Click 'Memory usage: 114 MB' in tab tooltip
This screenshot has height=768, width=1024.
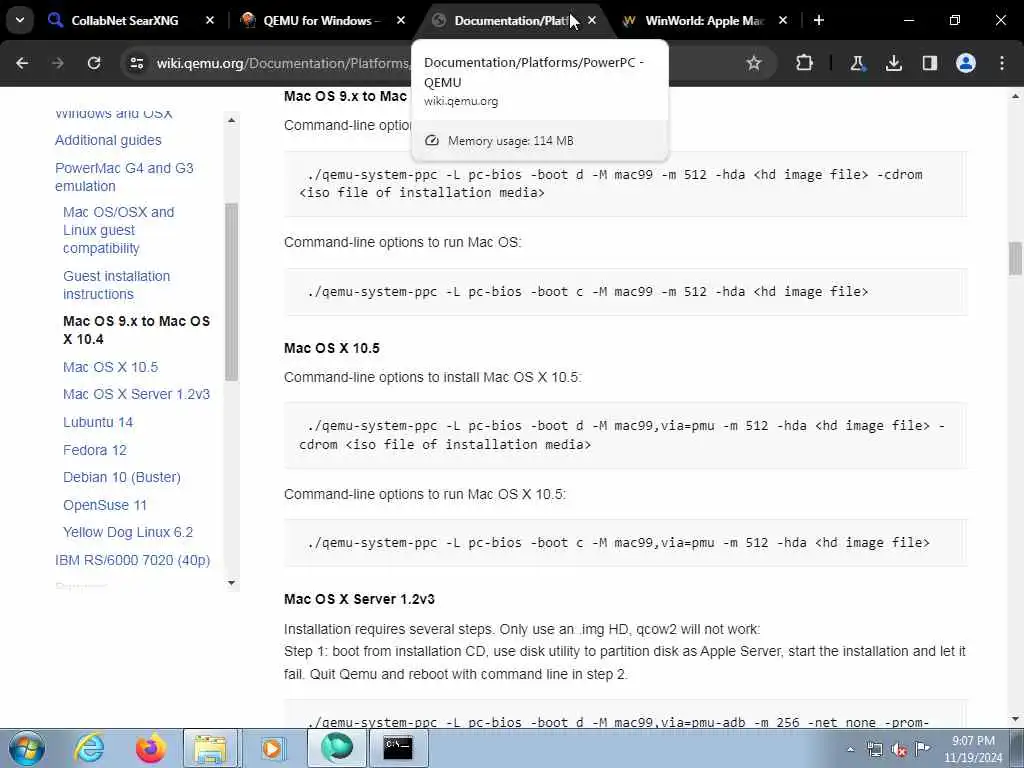(511, 140)
